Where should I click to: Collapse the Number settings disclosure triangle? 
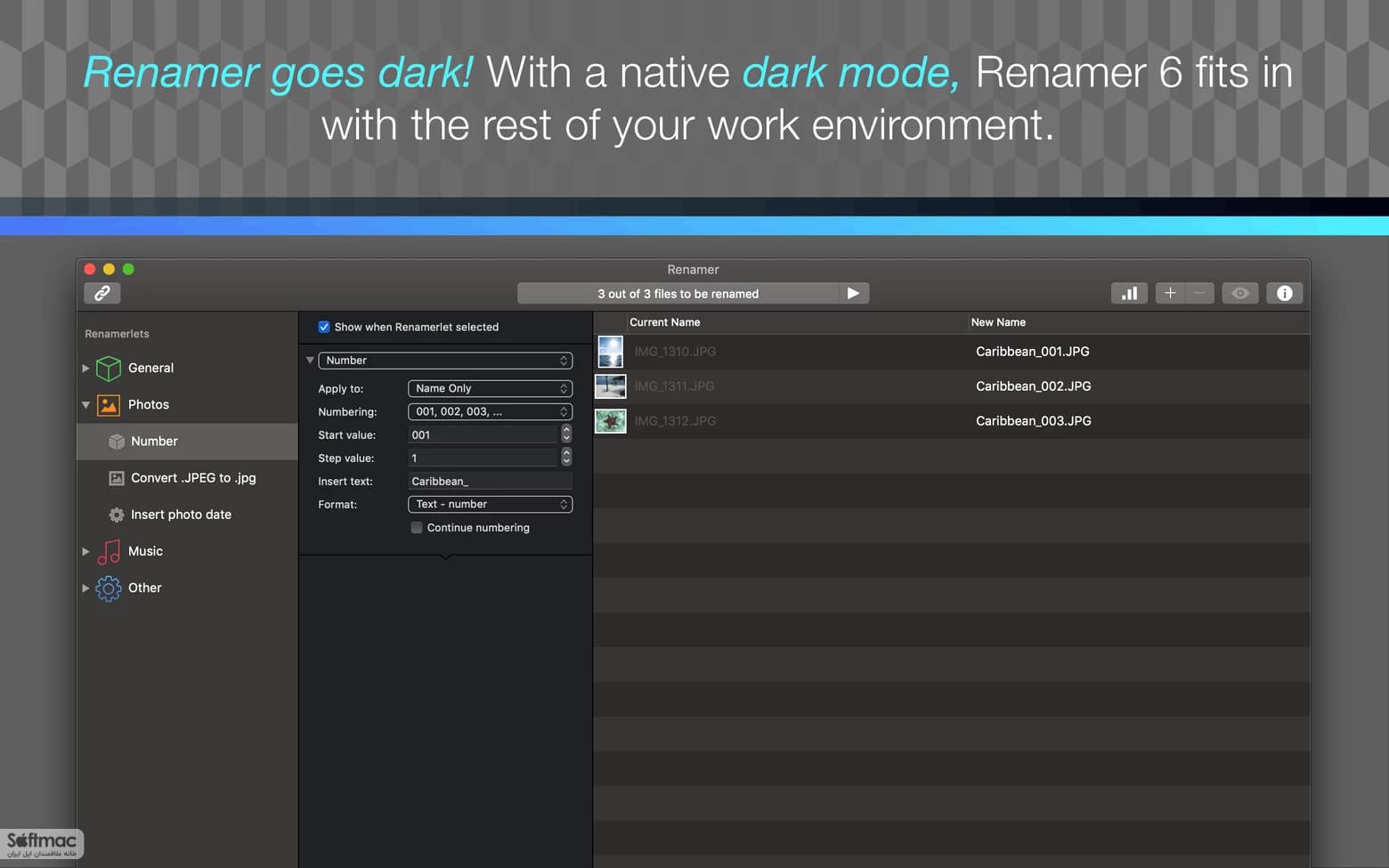(x=310, y=361)
